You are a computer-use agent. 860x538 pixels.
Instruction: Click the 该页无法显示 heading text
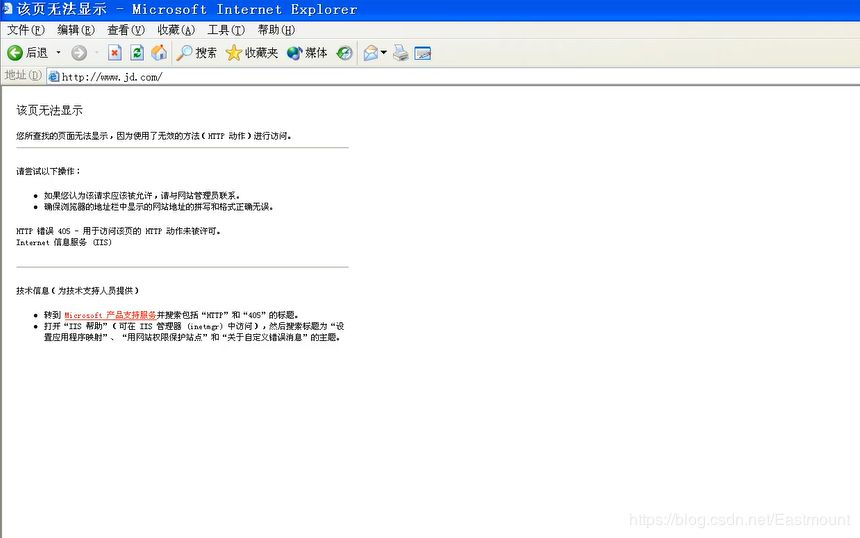click(x=49, y=110)
